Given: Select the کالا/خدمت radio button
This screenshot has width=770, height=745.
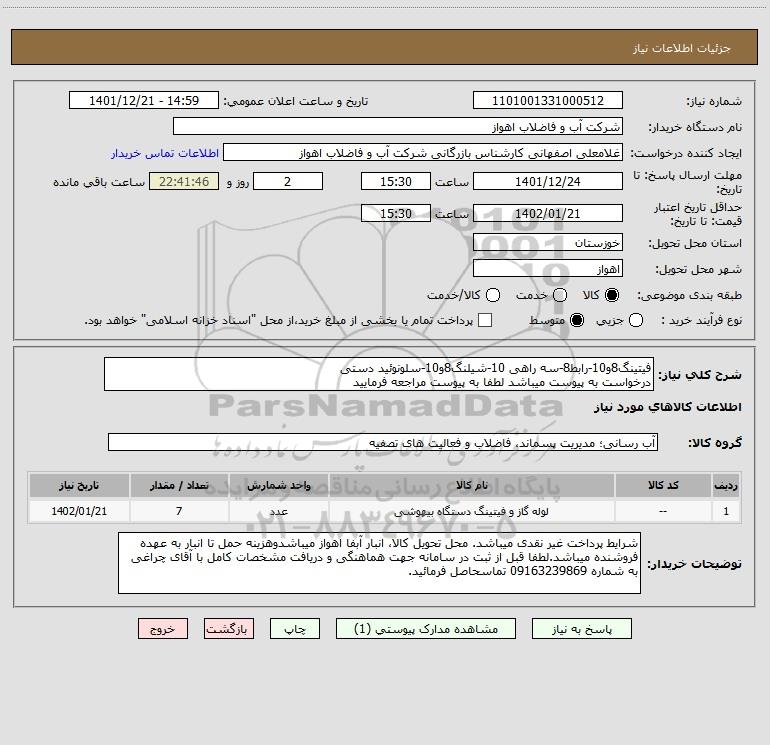Looking at the screenshot, I should pyautogui.click(x=493, y=295).
